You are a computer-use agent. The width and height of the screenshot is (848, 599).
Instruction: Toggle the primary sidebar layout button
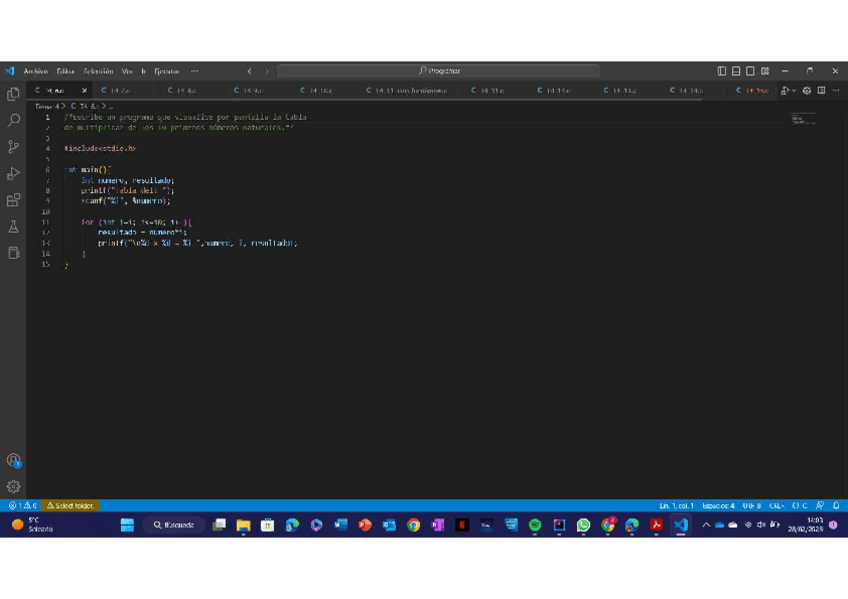pos(722,71)
